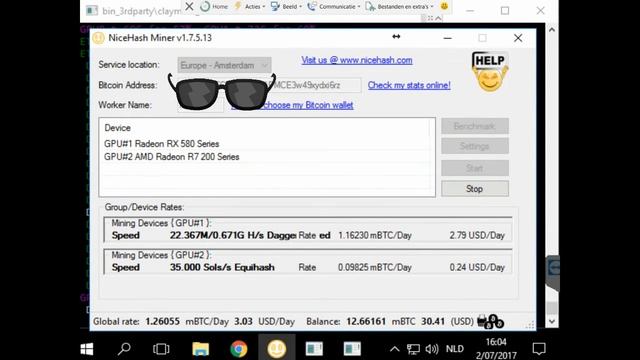This screenshot has width=640, height=360.
Task: Click 1.16230 mBTC/Day rate value
Action: point(375,236)
